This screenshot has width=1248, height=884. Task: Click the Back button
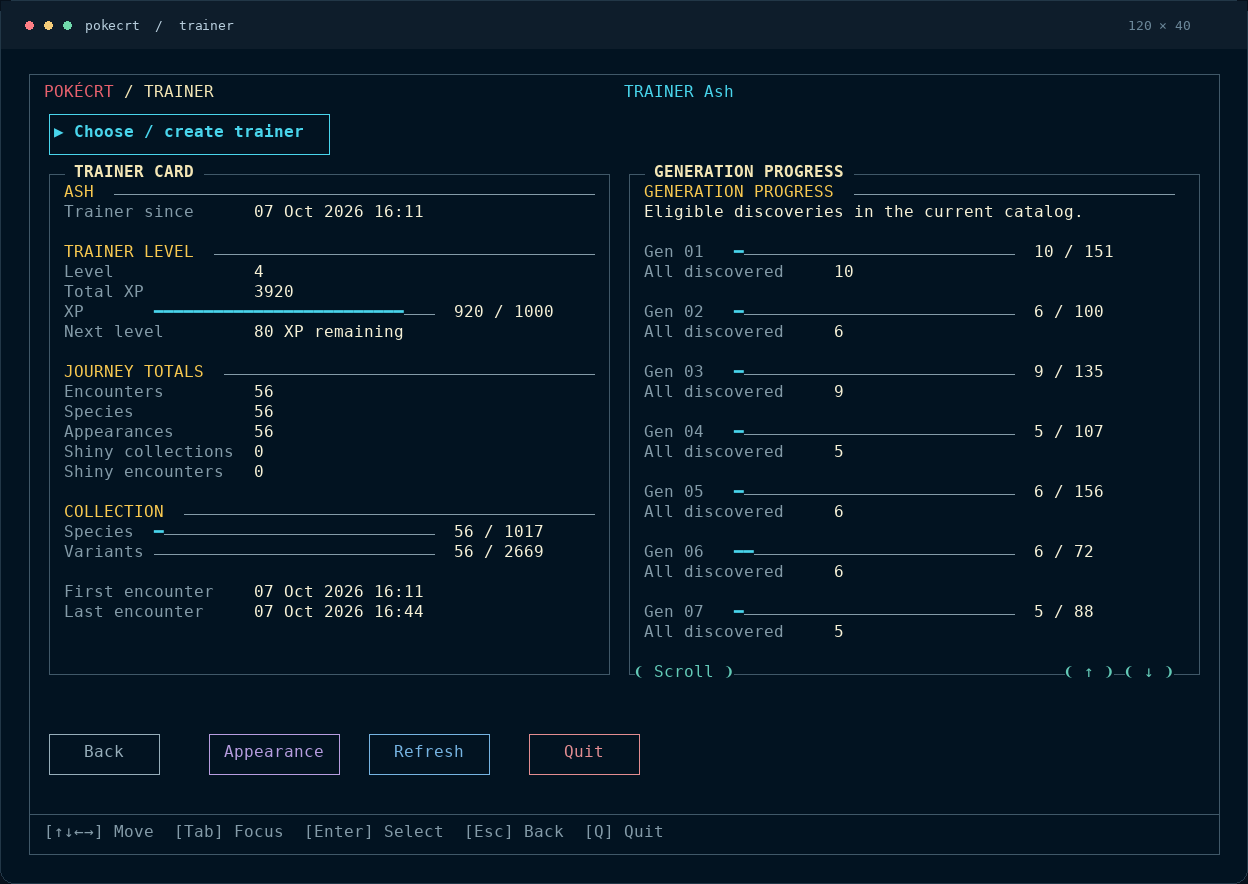tap(104, 754)
